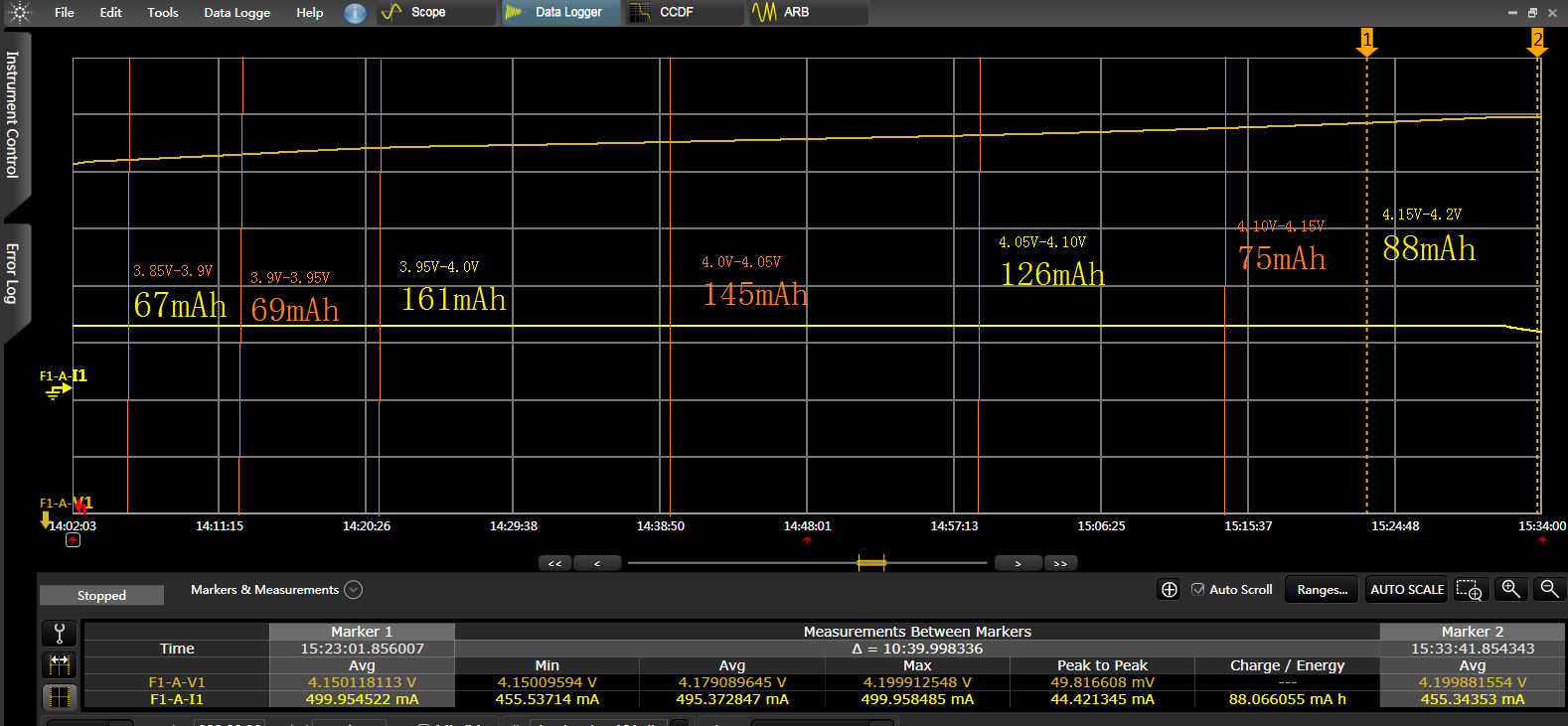Click the 4.199912548 V max value
The width and height of the screenshot is (1568, 726).
[917, 682]
